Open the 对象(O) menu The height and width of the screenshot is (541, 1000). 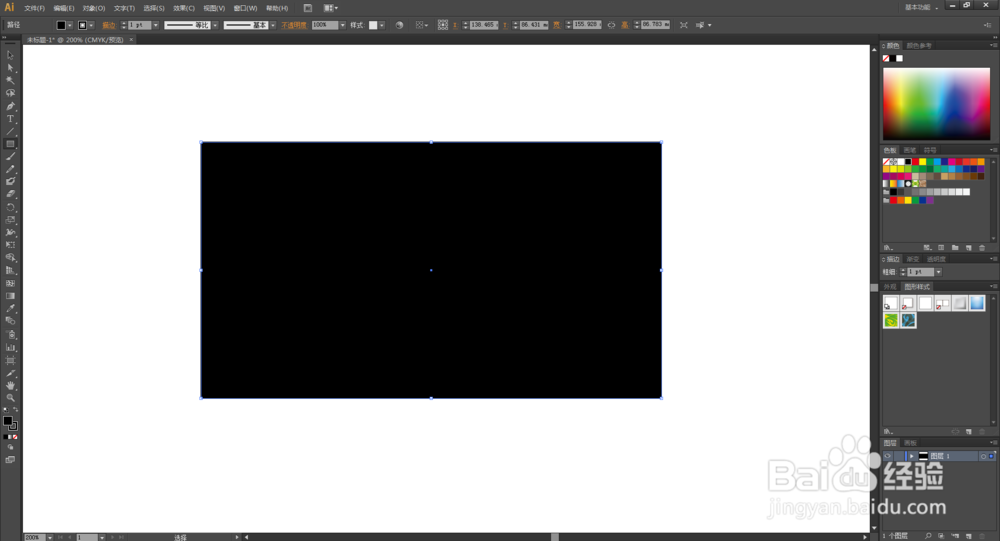(x=94, y=8)
